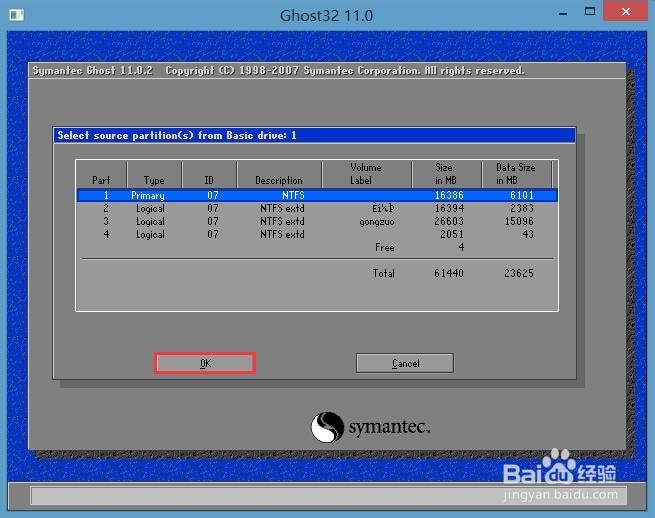This screenshot has width=655, height=518.
Task: Select partition 1 Primary NTFS row
Action: [317, 195]
